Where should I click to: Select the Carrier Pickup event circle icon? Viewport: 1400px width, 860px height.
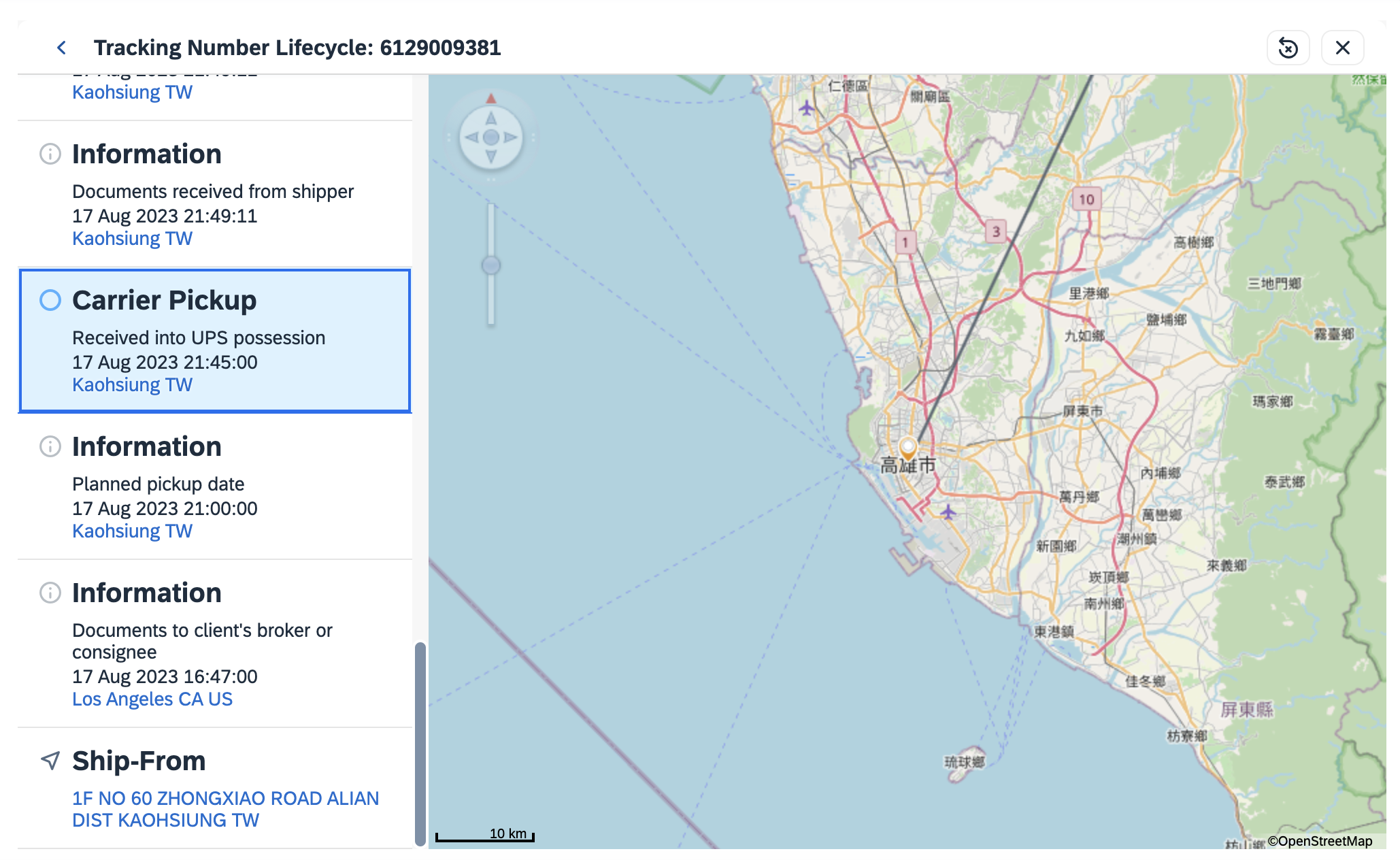coord(50,300)
